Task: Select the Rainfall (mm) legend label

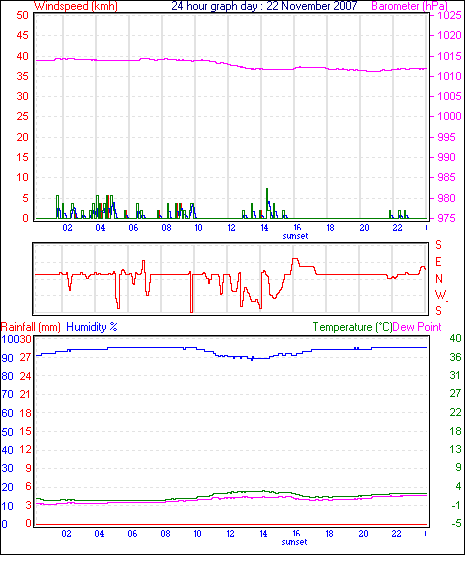Action: pyautogui.click(x=31, y=327)
